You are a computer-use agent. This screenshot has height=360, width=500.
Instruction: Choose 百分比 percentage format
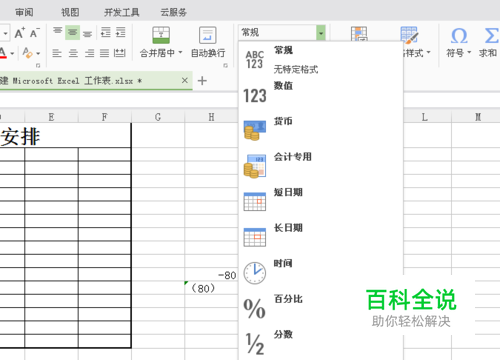tap(321, 308)
